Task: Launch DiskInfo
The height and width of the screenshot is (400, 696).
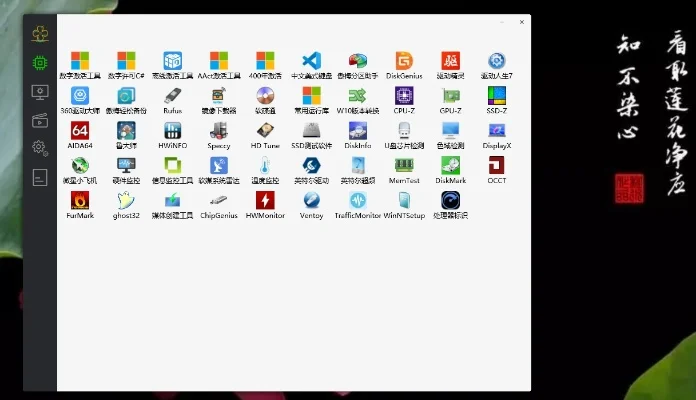Action: click(358, 135)
